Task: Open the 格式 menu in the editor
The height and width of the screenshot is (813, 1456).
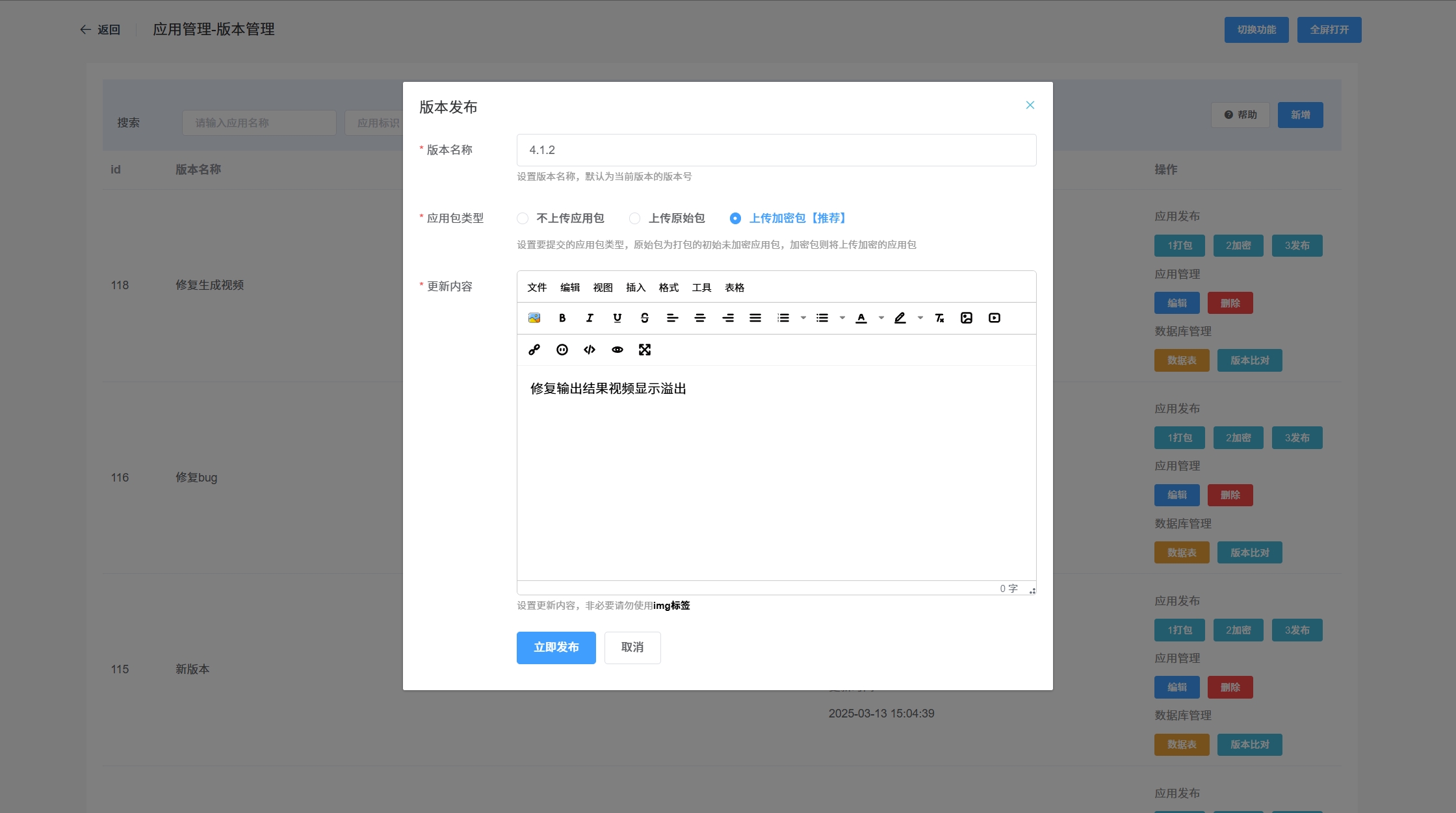Action: click(668, 287)
